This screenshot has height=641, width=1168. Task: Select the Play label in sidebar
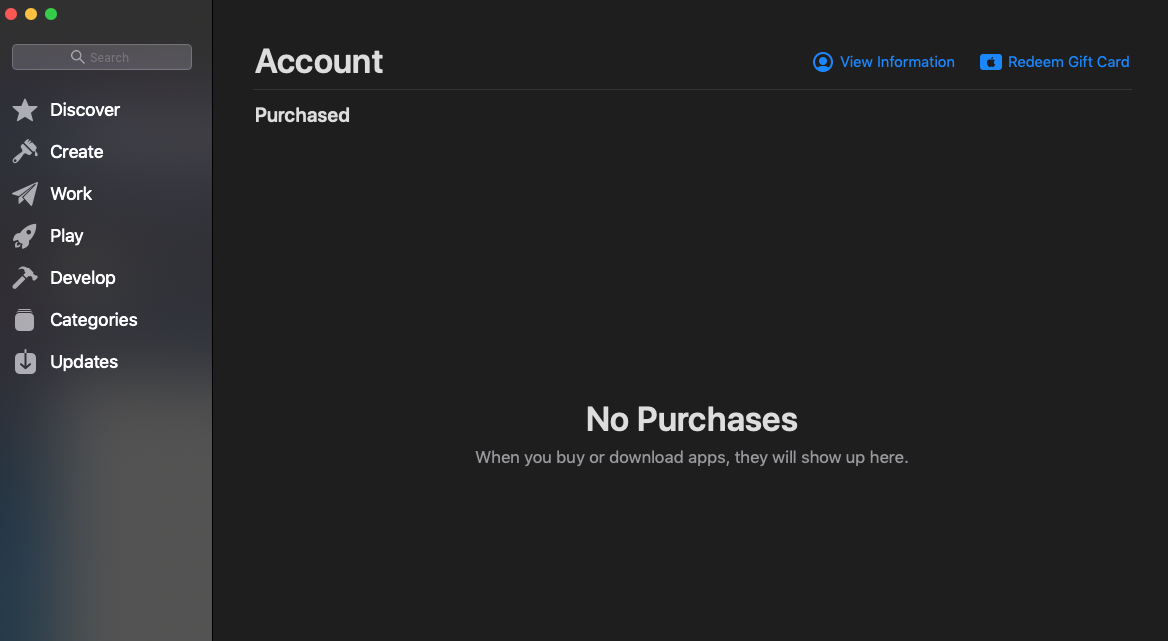pyautogui.click(x=67, y=236)
